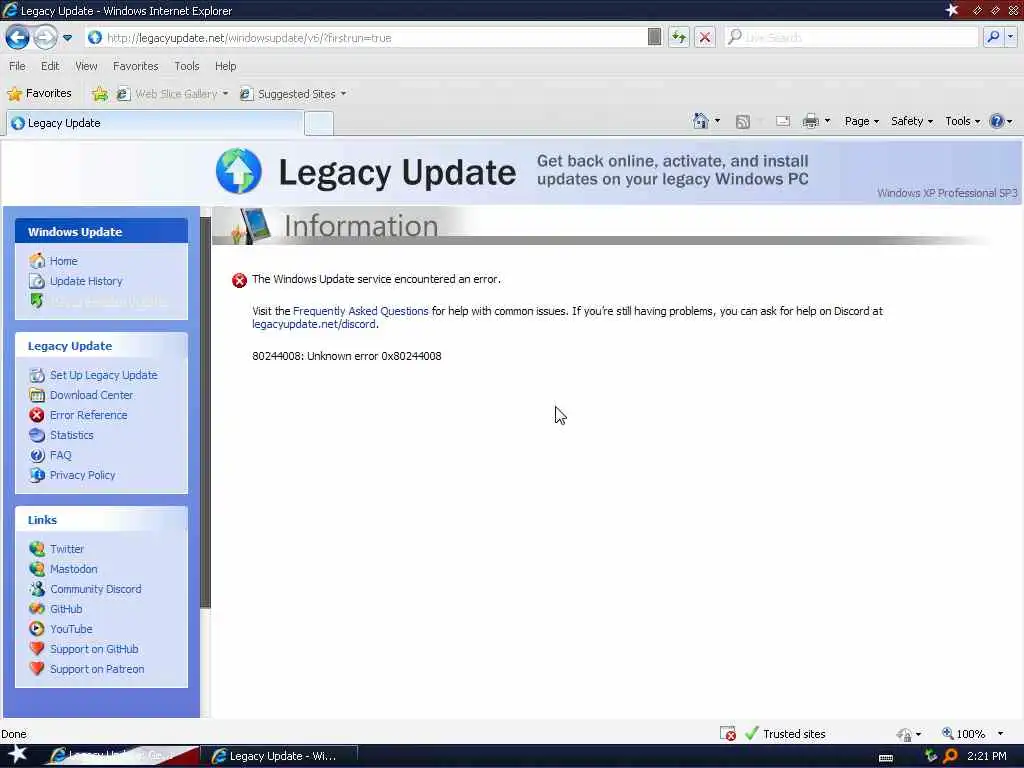Click the browser Forward arrow button
Image resolution: width=1024 pixels, height=768 pixels.
tap(45, 37)
